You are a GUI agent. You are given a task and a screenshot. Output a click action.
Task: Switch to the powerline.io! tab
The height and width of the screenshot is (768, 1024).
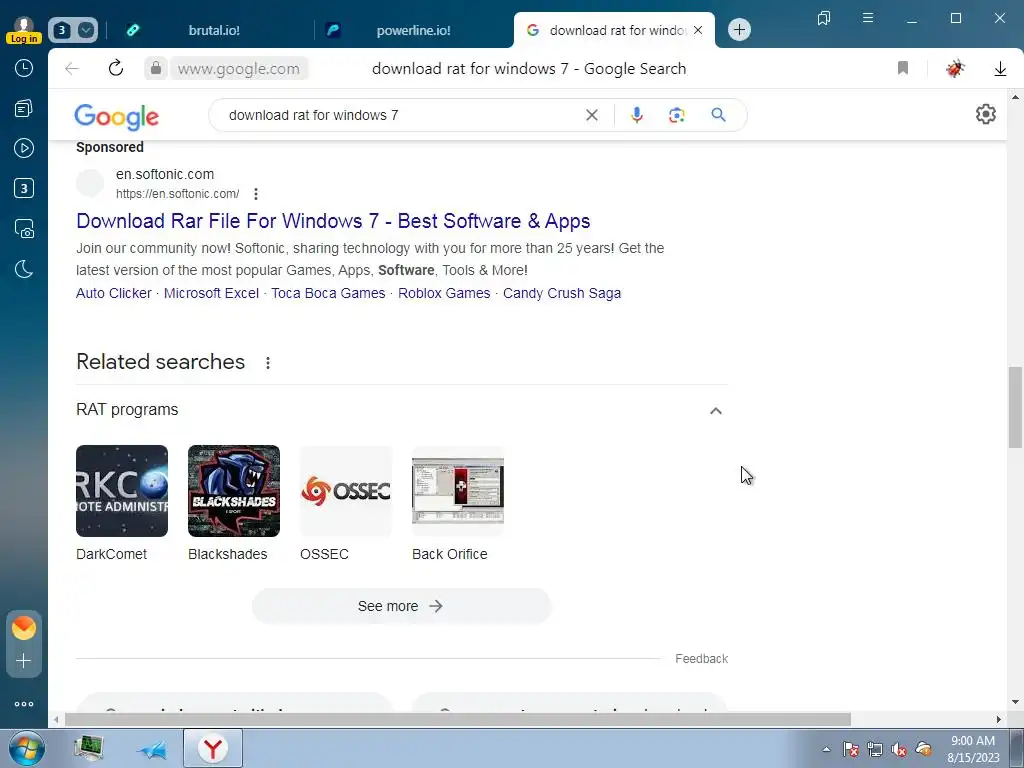(x=413, y=30)
